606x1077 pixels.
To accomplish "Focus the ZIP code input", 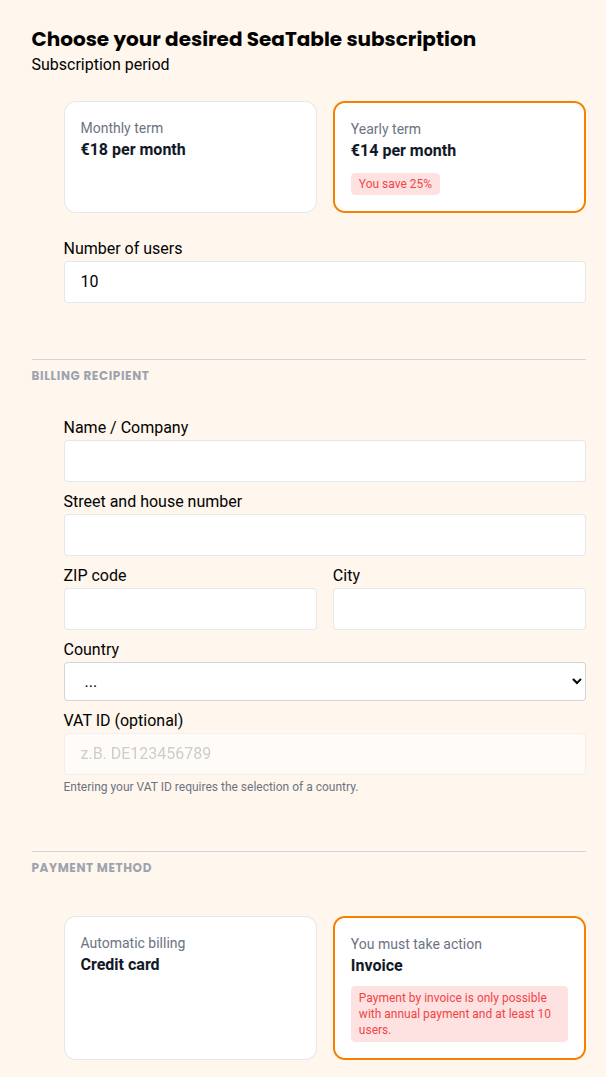I will point(190,609).
